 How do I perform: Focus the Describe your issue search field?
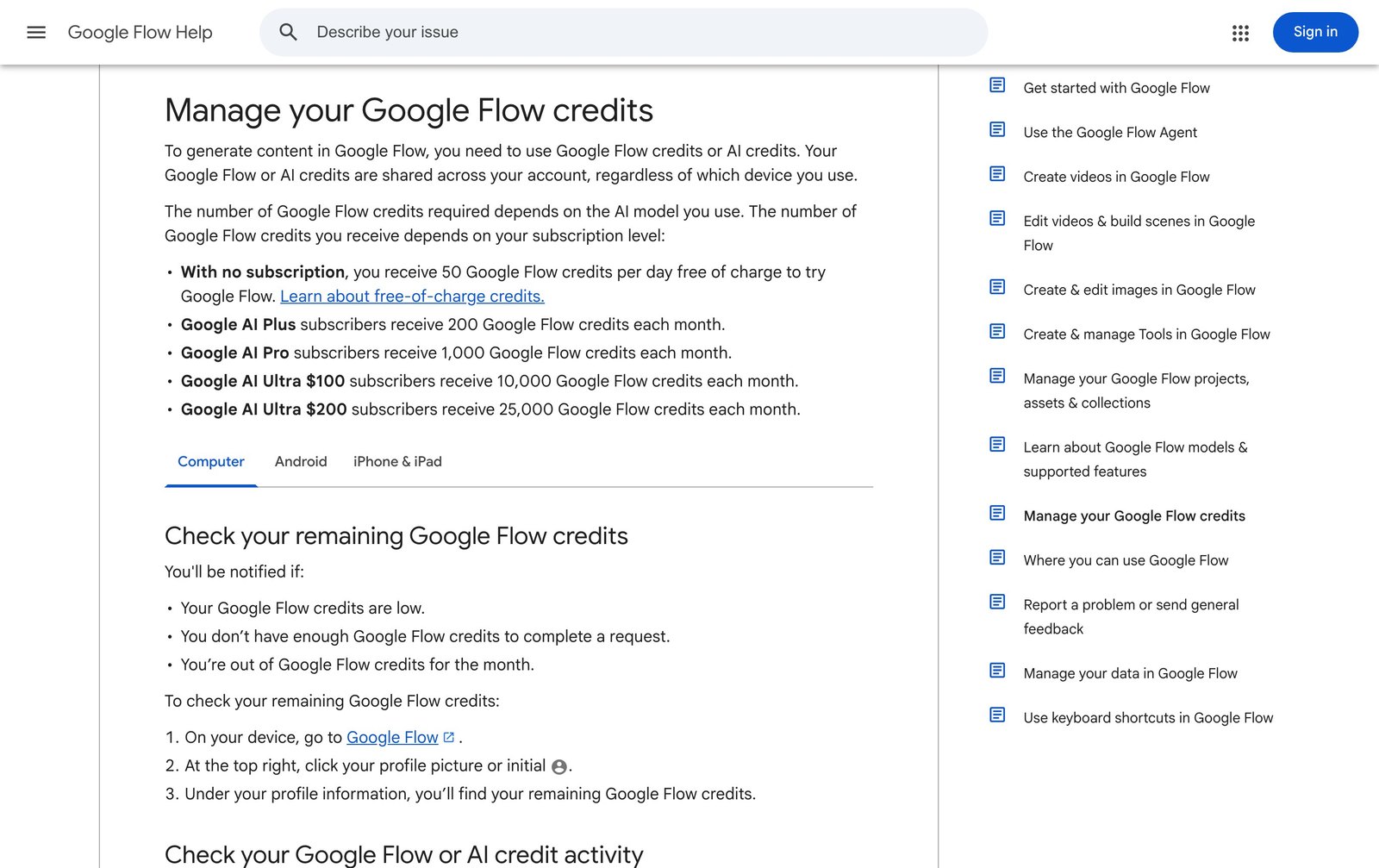pos(624,32)
